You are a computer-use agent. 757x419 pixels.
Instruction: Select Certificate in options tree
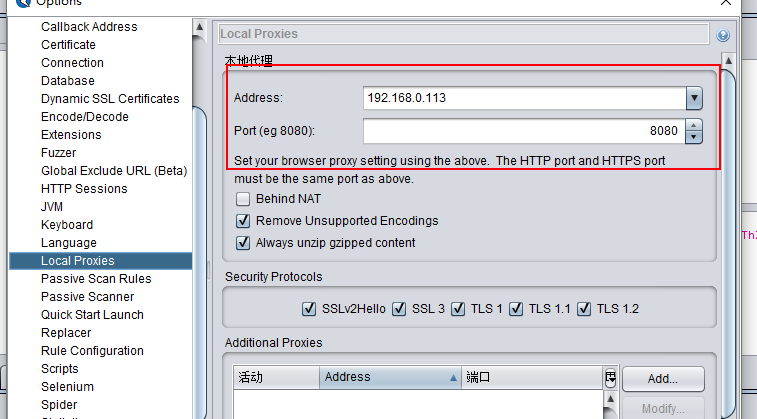click(68, 44)
